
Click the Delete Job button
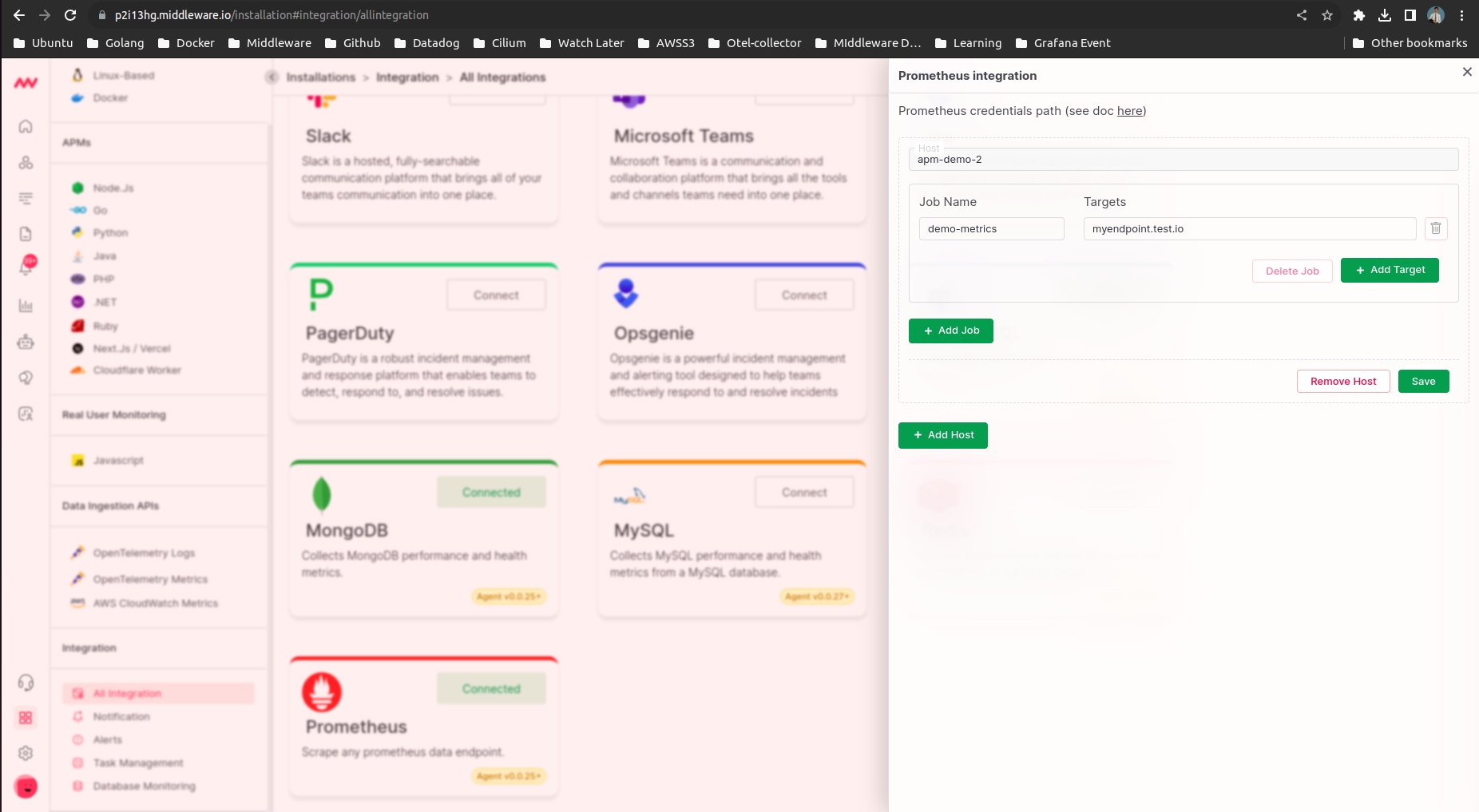pyautogui.click(x=1292, y=271)
